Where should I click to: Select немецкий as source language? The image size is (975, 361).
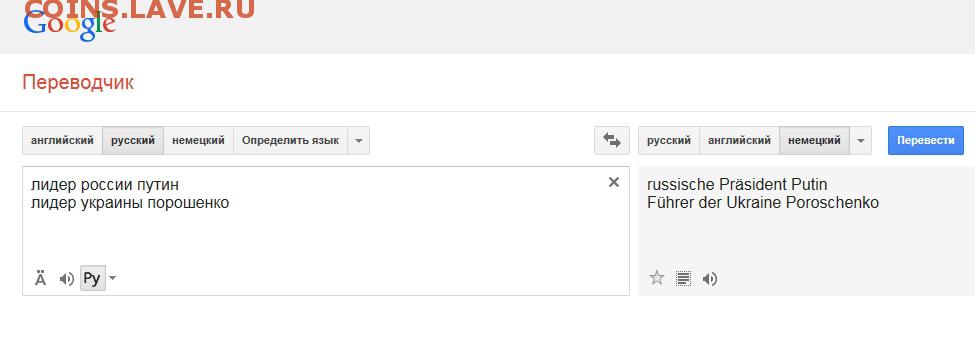[198, 140]
